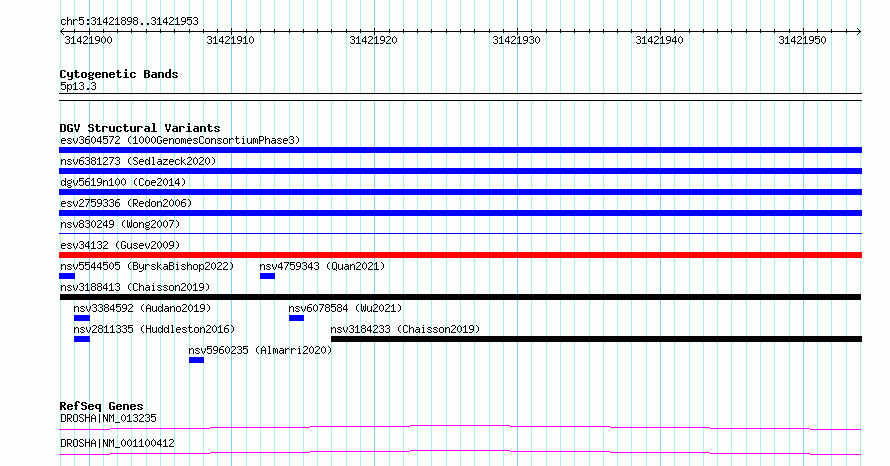Open variant nsv3188413 (Chaisson2019)

[135, 287]
